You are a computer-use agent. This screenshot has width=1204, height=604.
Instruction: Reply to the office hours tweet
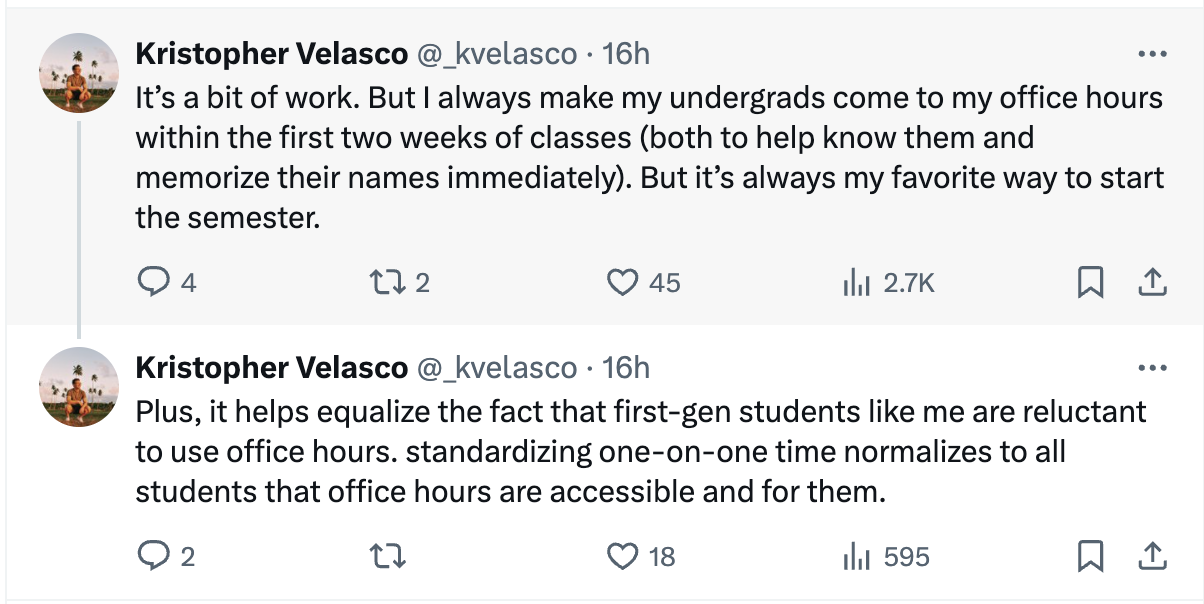pyautogui.click(x=152, y=284)
